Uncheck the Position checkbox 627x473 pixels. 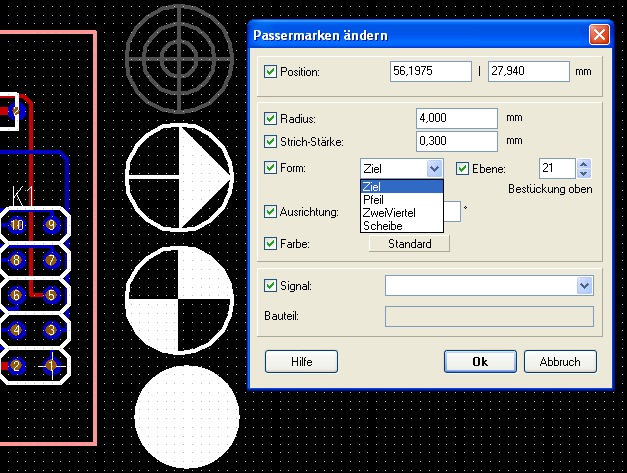tap(270, 72)
